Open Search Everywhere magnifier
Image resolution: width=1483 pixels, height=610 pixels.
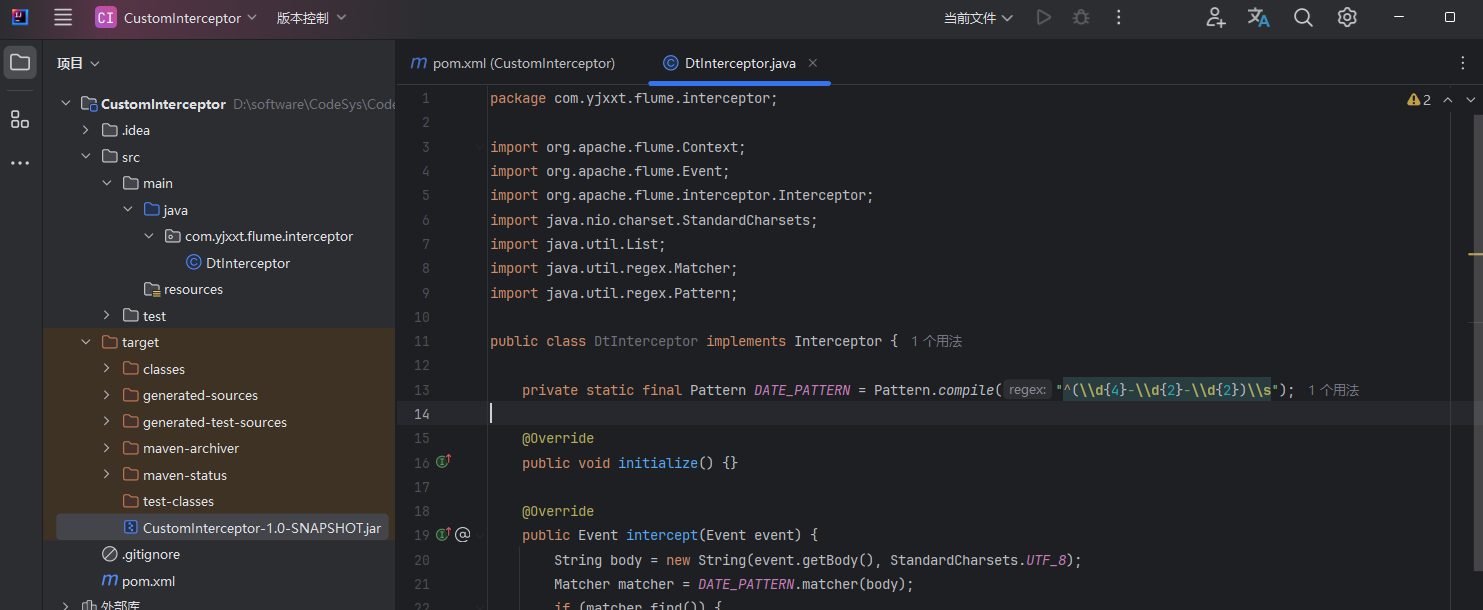[1303, 17]
